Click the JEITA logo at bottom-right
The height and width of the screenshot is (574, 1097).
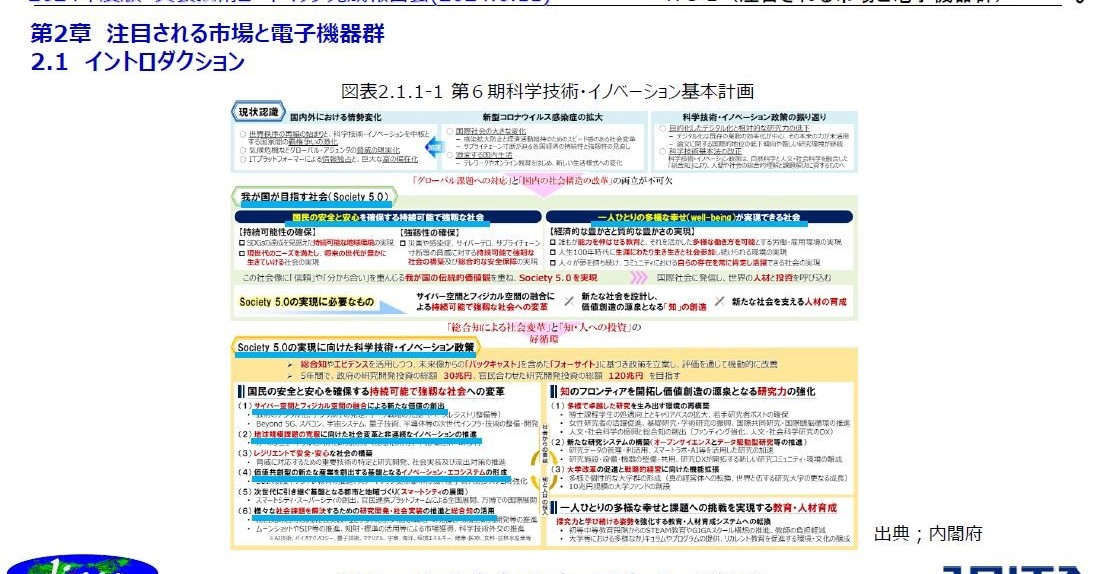1010,568
